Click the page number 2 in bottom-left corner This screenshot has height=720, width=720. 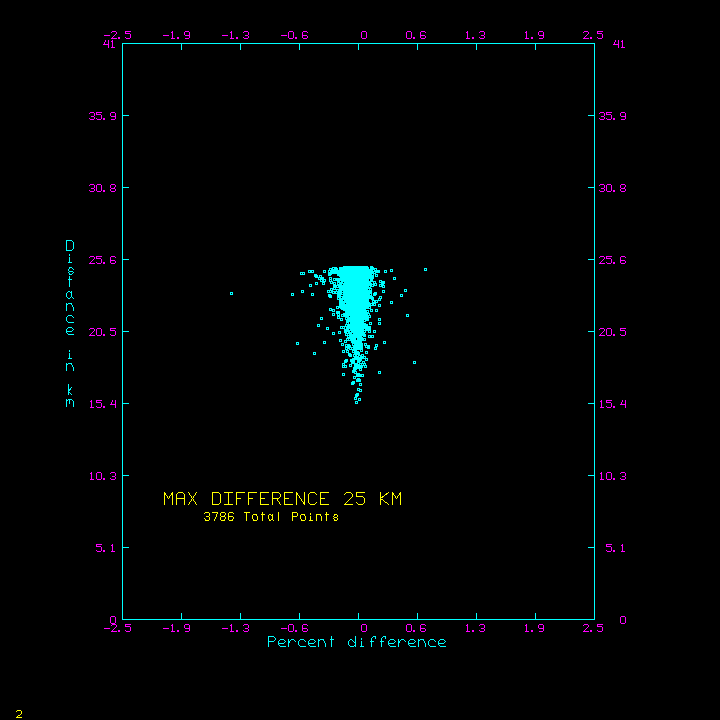(x=18, y=713)
